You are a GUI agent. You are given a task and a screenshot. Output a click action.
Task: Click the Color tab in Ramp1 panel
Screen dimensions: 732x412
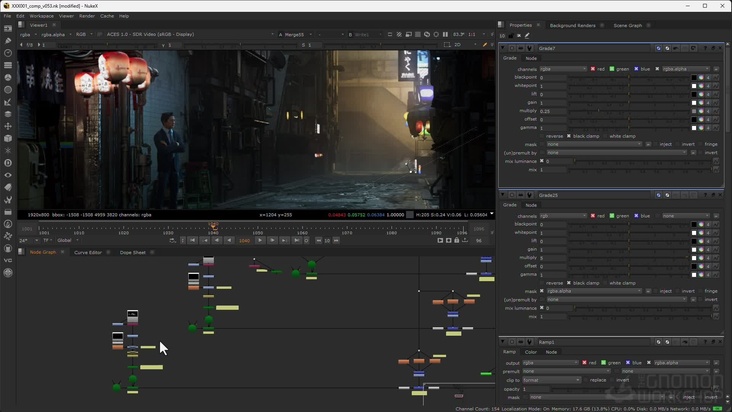coord(531,352)
